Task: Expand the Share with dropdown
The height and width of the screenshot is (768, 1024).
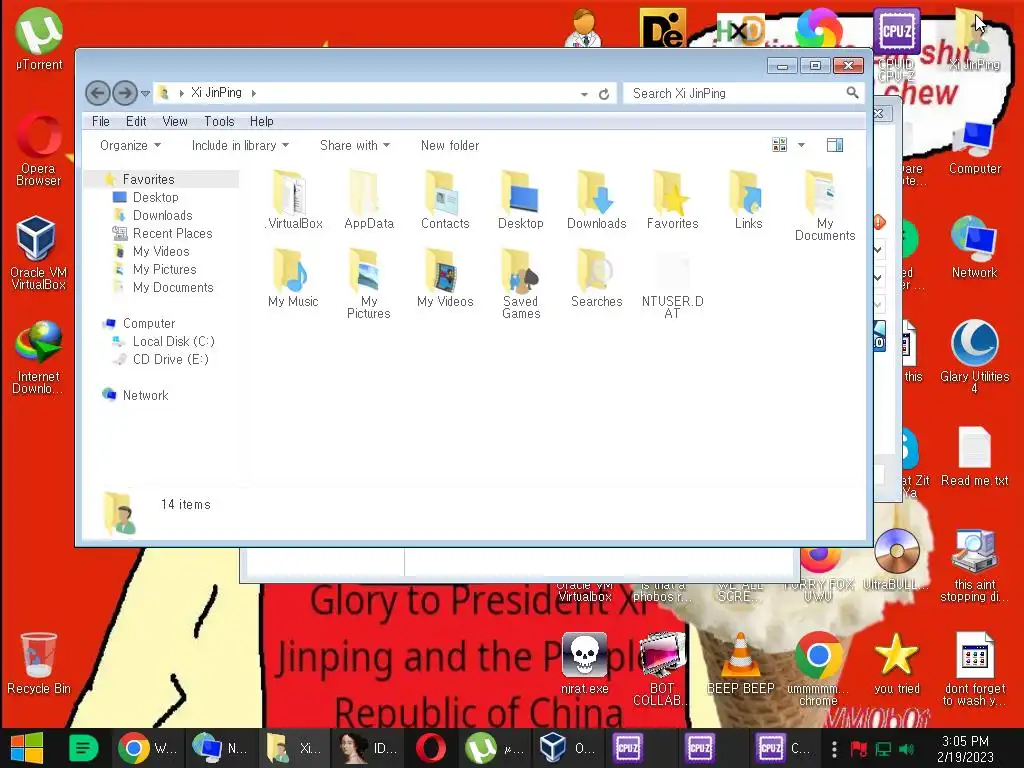Action: pos(355,146)
